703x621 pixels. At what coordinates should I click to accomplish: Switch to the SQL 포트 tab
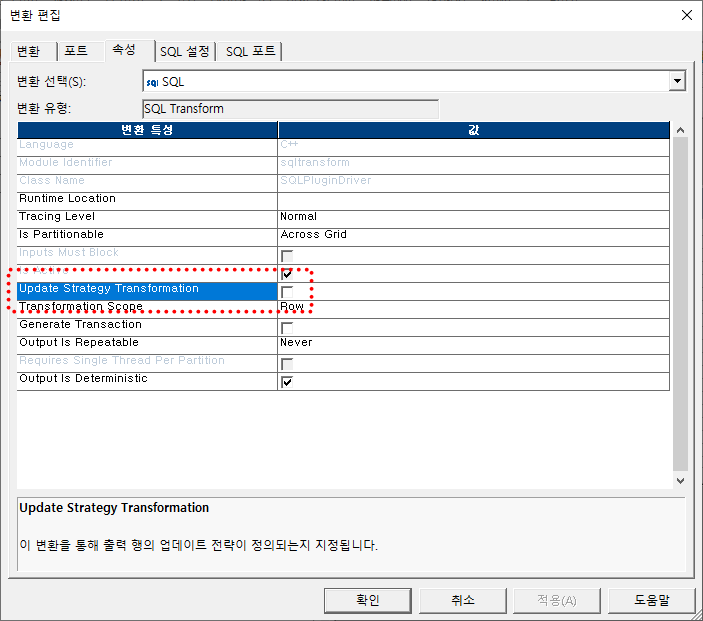pos(250,51)
